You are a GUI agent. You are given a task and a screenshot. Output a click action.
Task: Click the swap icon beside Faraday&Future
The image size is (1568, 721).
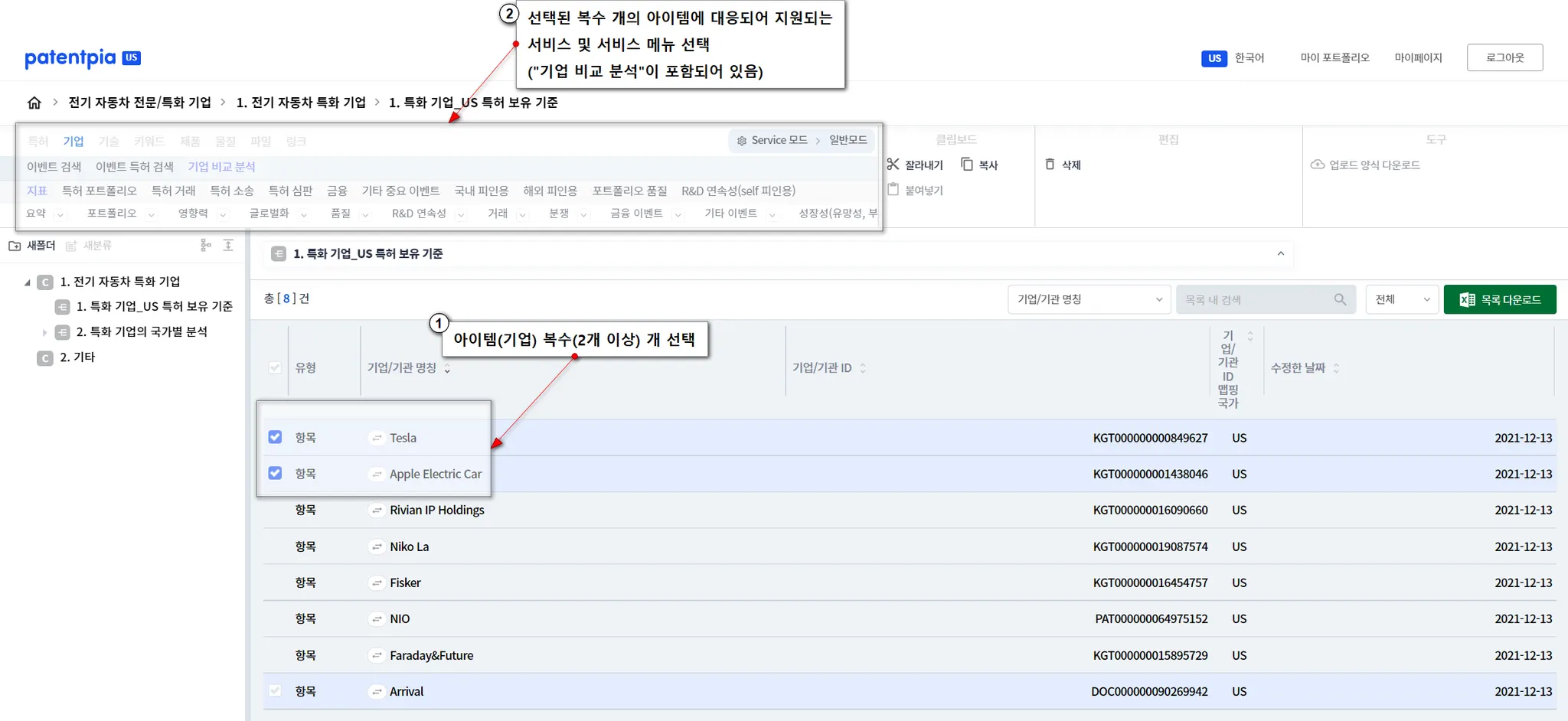(377, 656)
